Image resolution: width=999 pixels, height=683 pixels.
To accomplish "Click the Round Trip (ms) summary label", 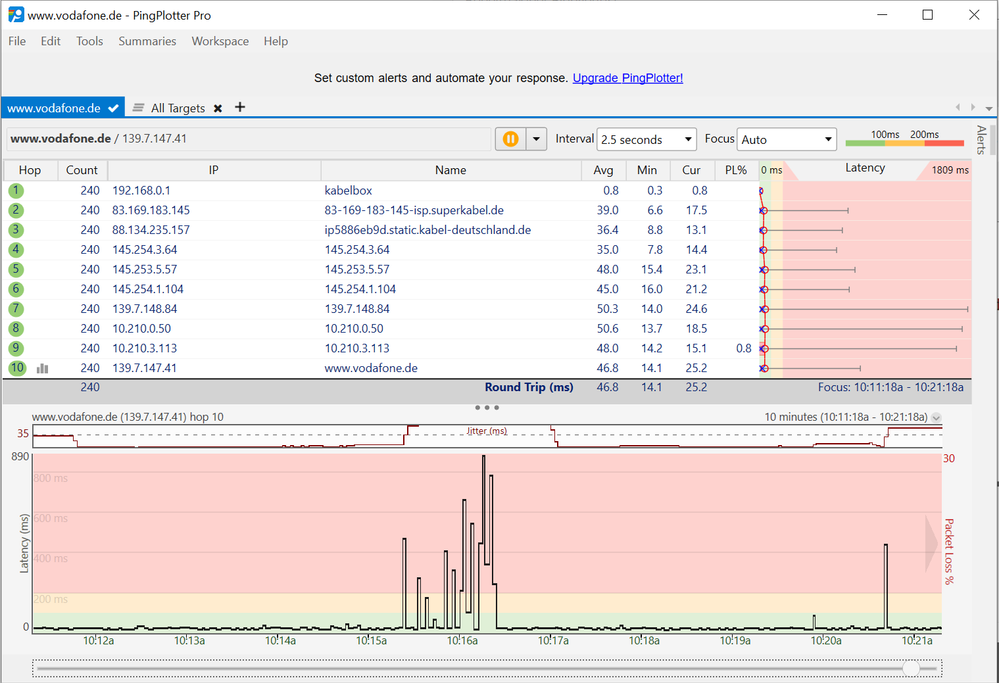I will [x=529, y=387].
